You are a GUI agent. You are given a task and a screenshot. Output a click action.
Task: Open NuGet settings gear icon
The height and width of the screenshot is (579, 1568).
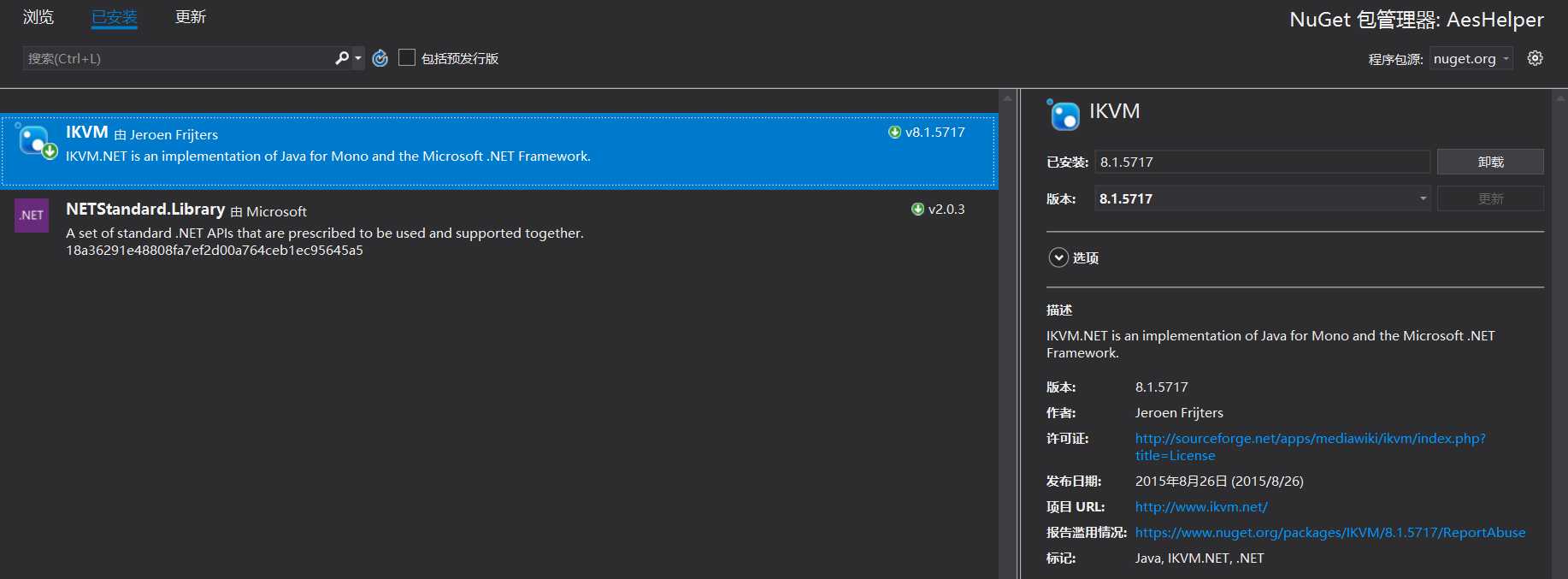(x=1536, y=58)
